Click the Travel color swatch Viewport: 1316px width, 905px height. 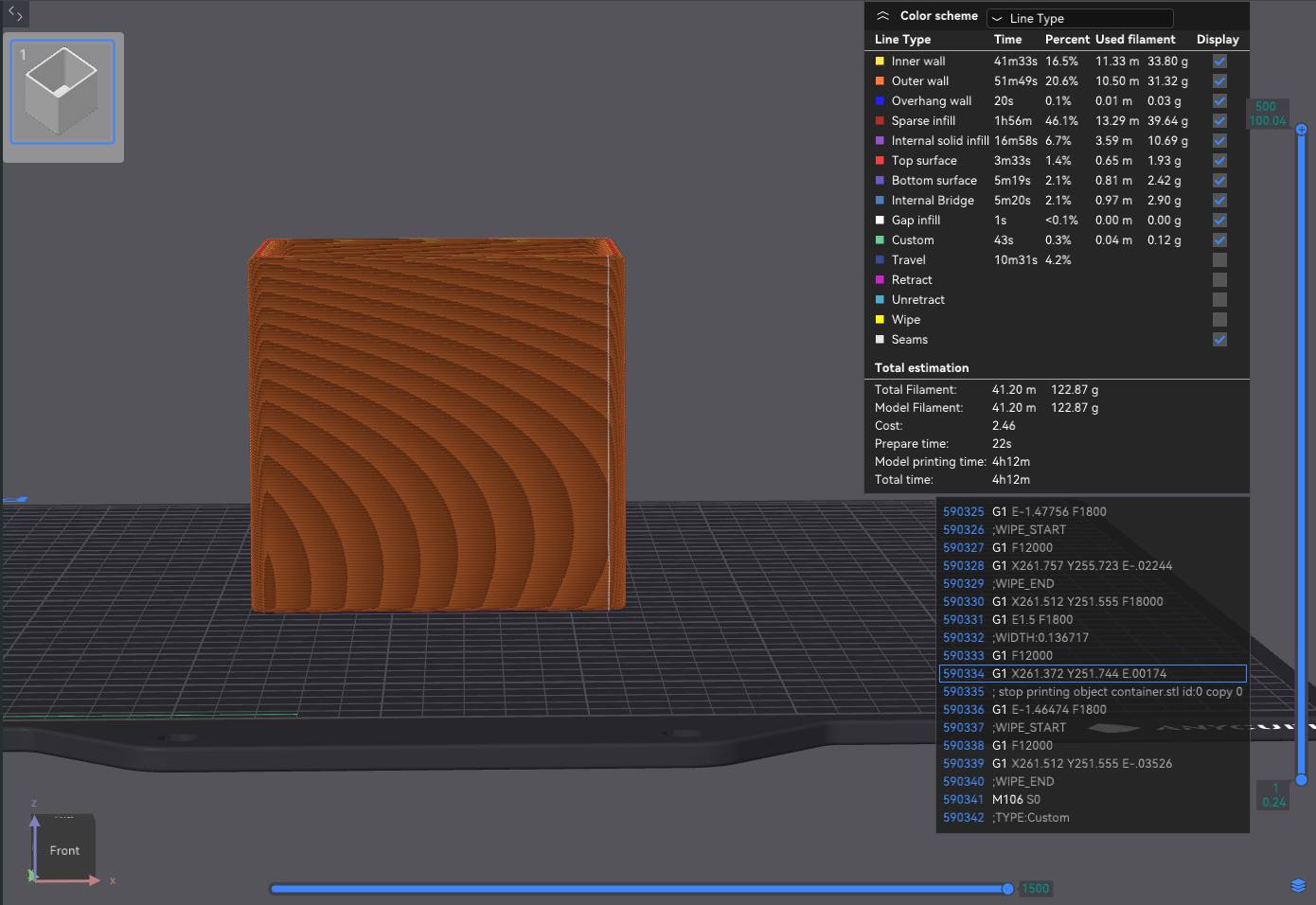coord(880,259)
